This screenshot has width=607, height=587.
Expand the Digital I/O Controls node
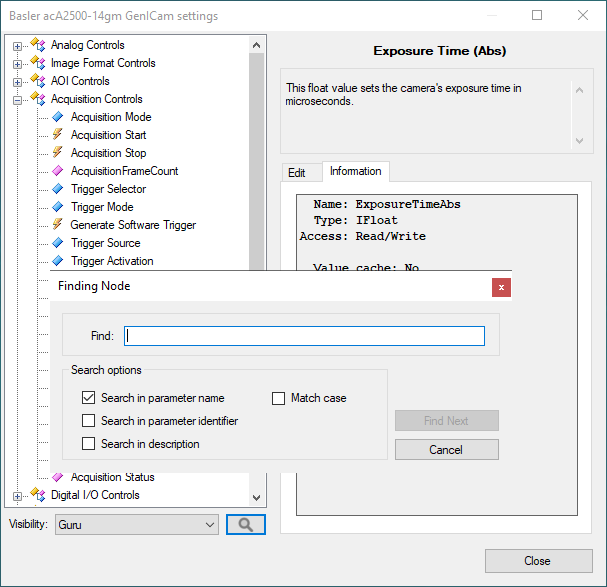(x=17, y=495)
